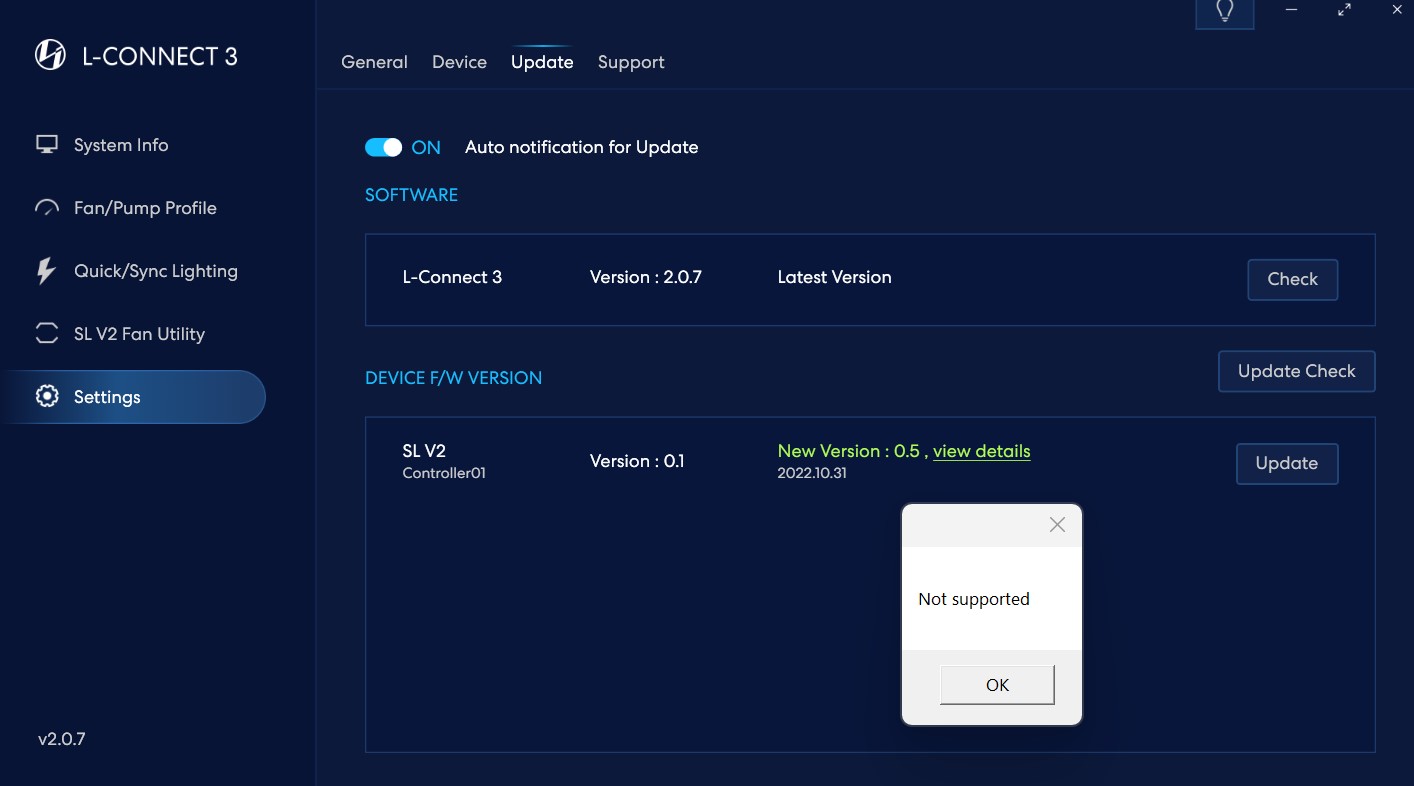The width and height of the screenshot is (1414, 786).
Task: Click the Version : 2.0.7 text
Action: [x=646, y=277]
